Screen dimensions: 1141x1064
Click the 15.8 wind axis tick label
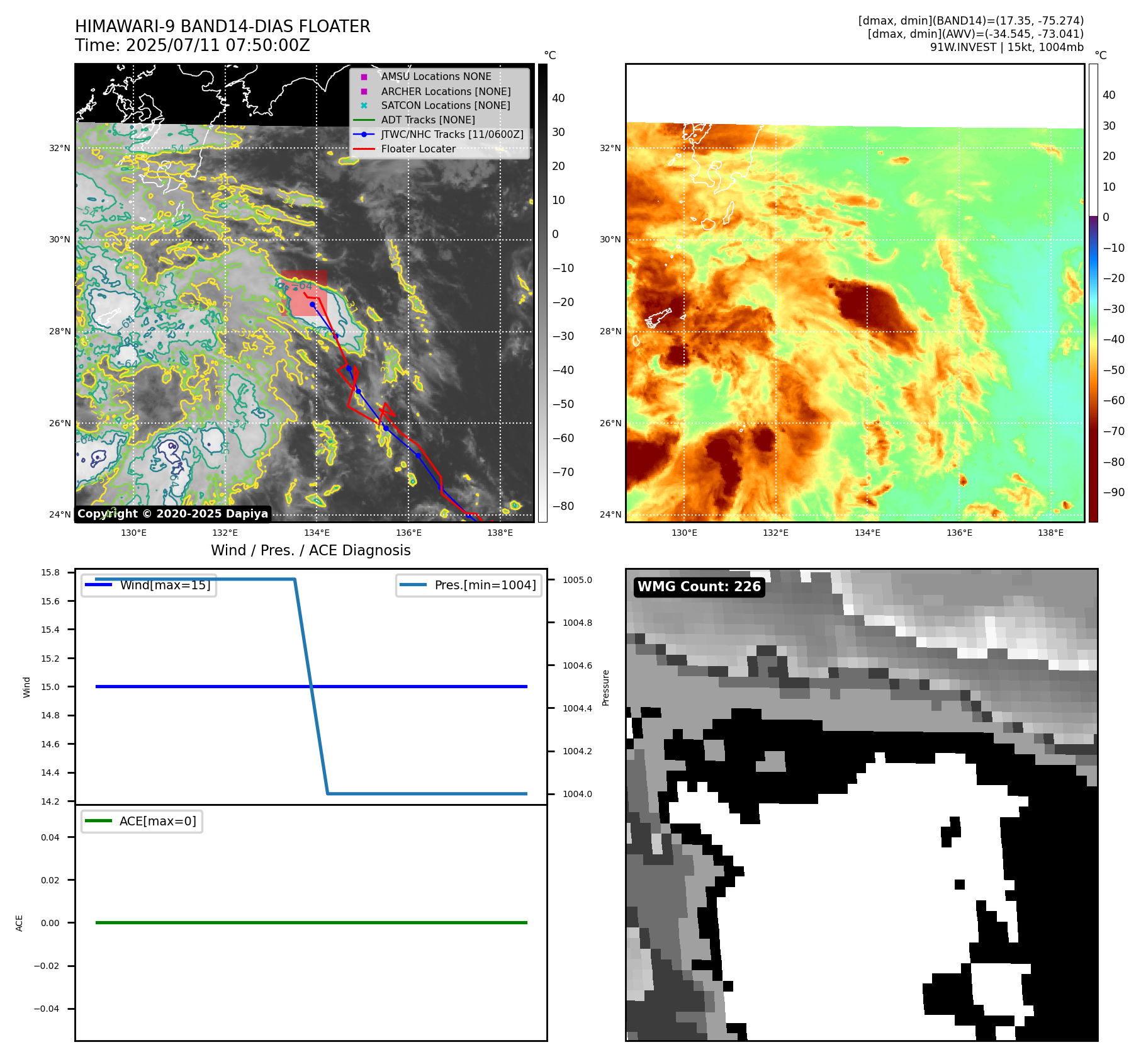[50, 572]
